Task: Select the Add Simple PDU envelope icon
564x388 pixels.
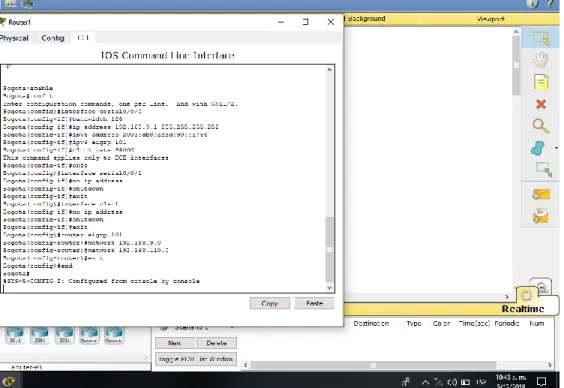Action: (541, 195)
